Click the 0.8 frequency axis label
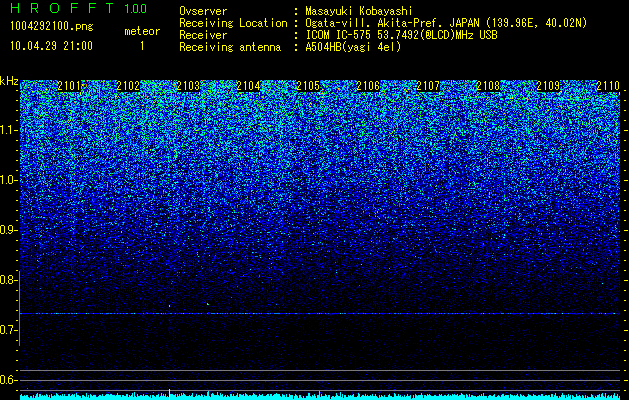The width and height of the screenshot is (629, 400). 8,280
